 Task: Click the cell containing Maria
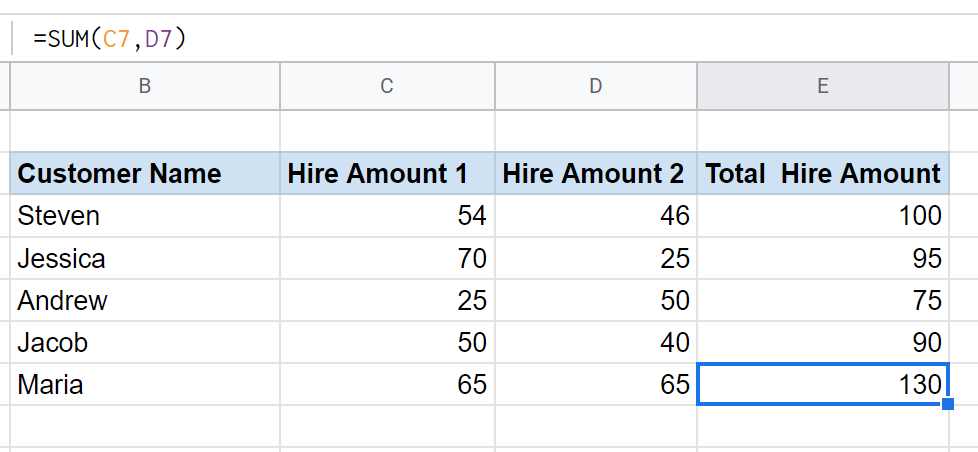point(145,384)
